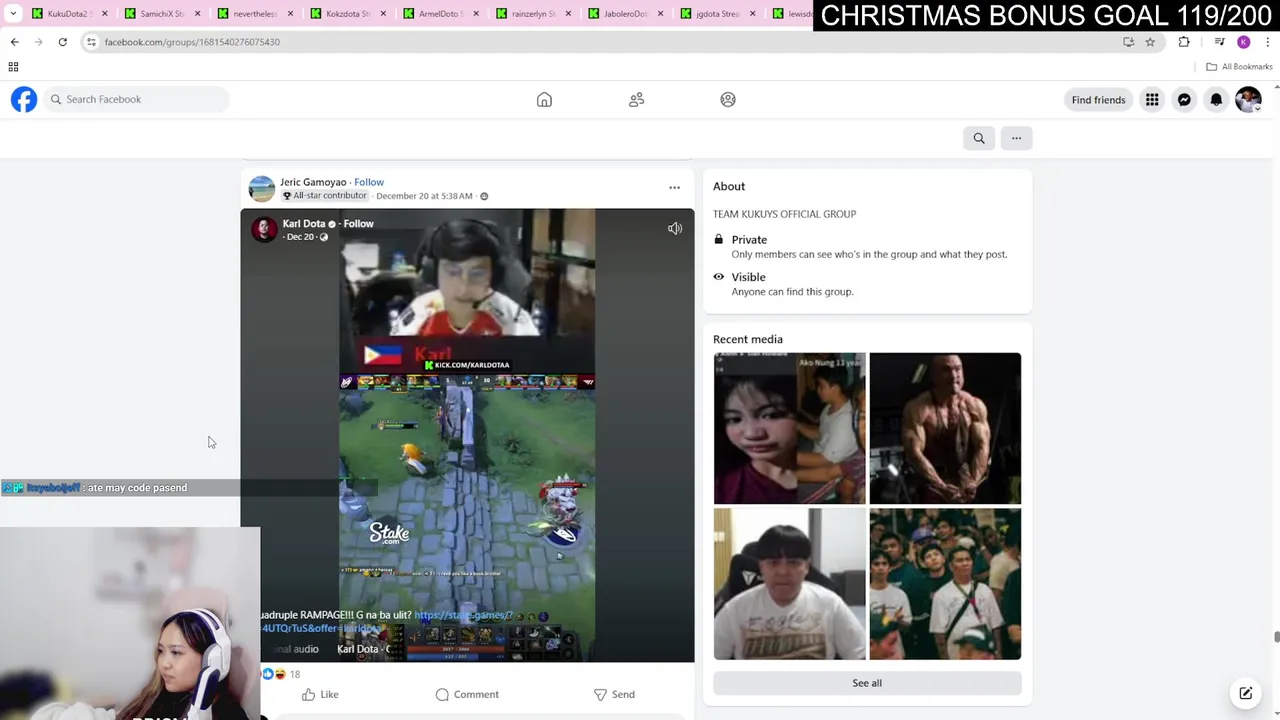Image resolution: width=1280 pixels, height=720 pixels.
Task: Open the Karl Dota page name link
Action: (304, 224)
